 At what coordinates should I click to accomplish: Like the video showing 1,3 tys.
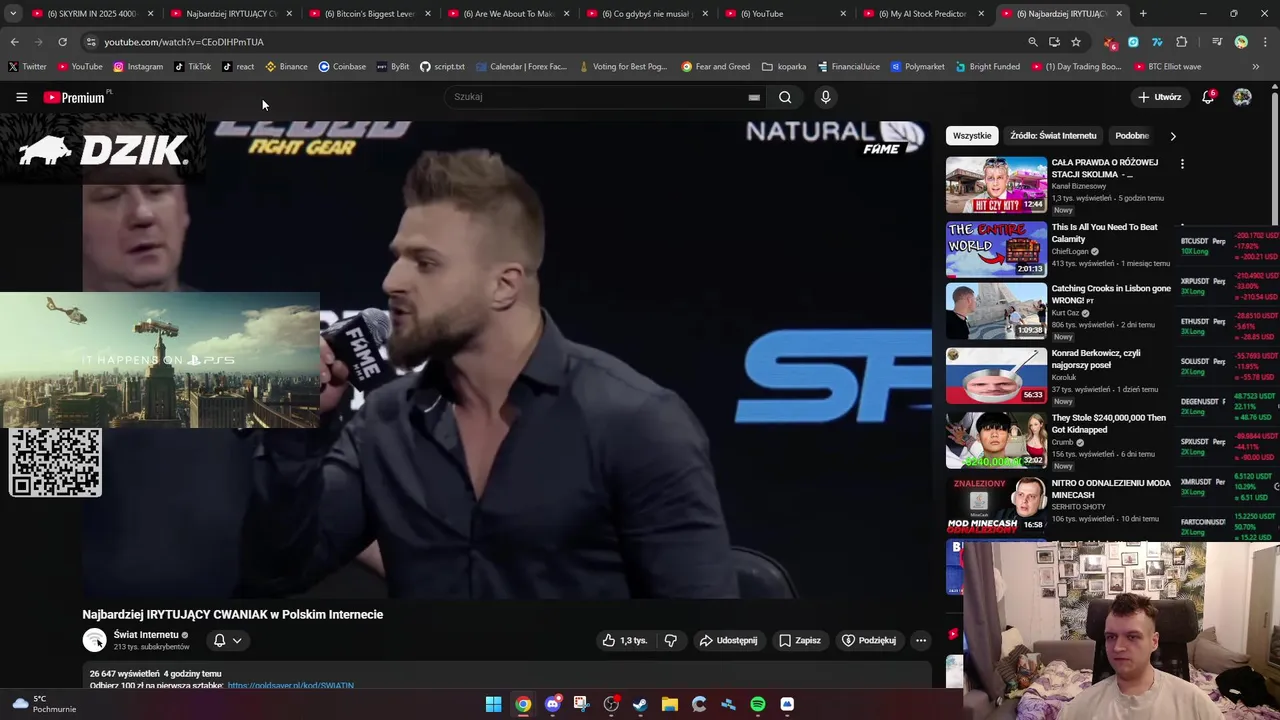[625, 640]
